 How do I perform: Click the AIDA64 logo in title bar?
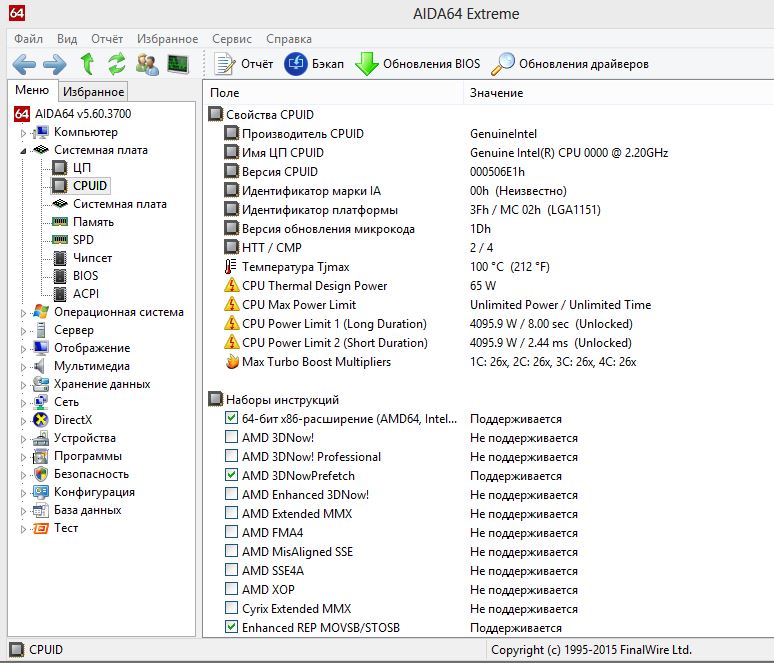[x=17, y=13]
